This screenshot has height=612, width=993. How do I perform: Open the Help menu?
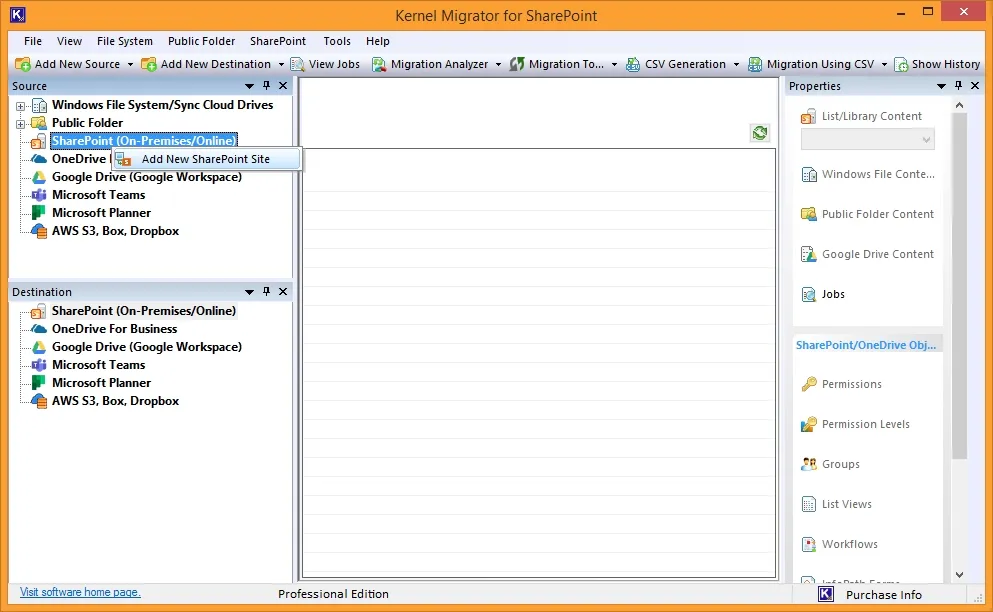click(x=377, y=41)
